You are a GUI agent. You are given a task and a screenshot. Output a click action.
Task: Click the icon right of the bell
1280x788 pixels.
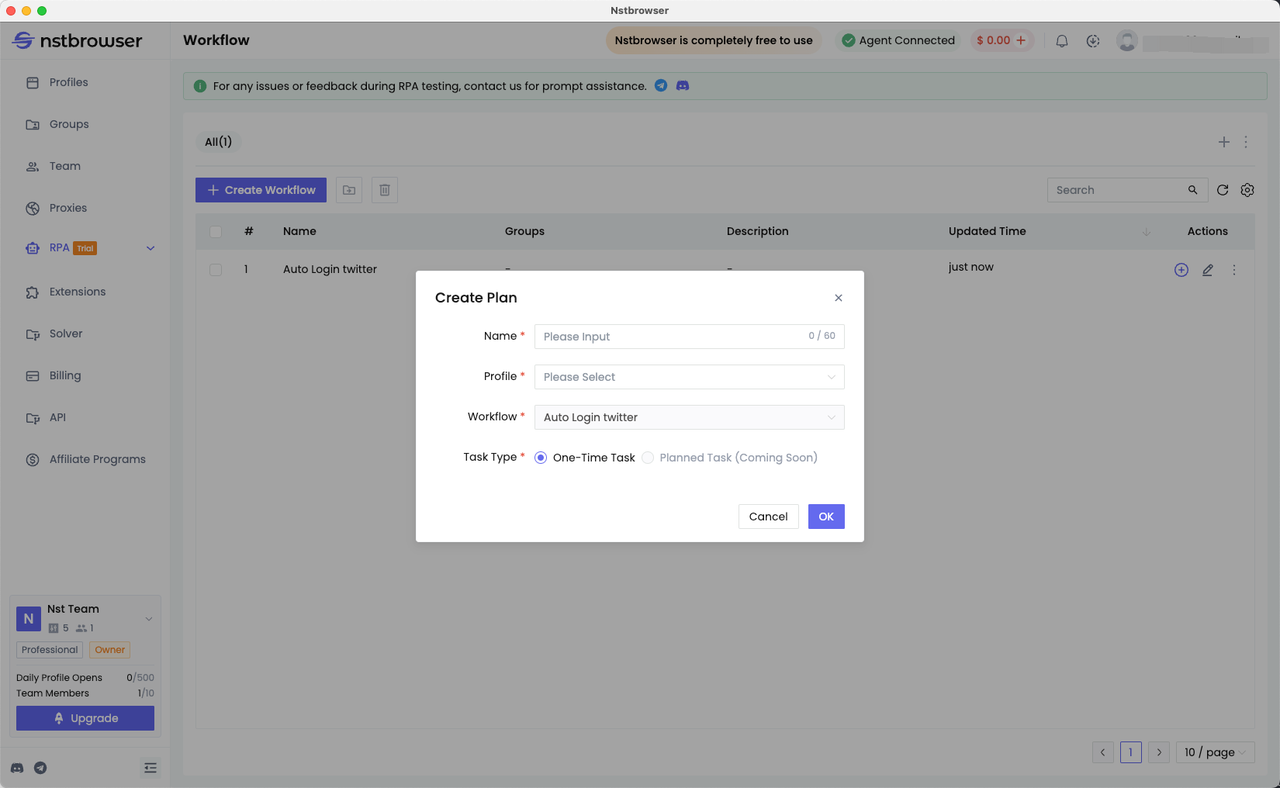click(x=1093, y=41)
